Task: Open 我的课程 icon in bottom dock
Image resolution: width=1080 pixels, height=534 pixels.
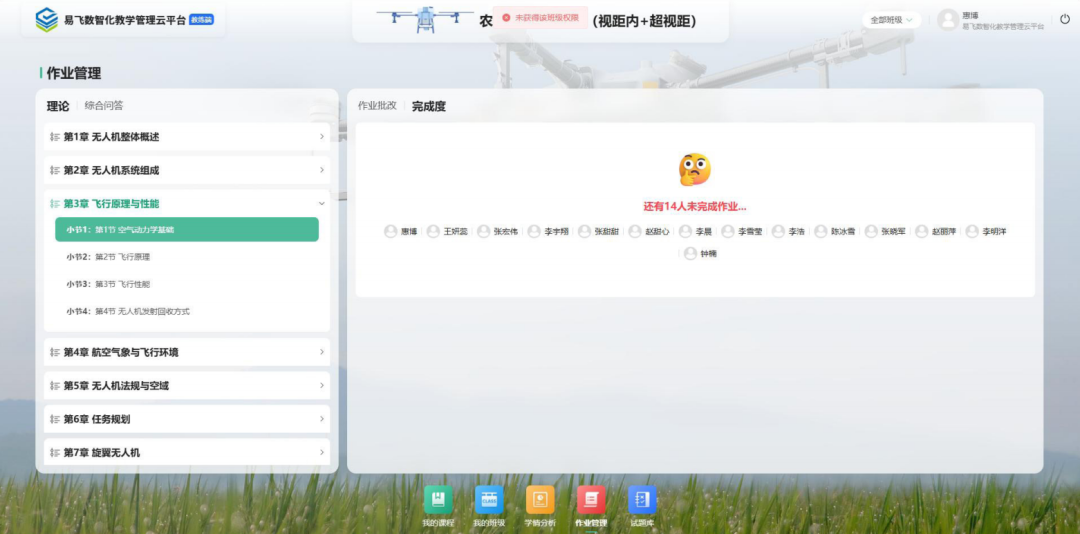Action: 438,500
